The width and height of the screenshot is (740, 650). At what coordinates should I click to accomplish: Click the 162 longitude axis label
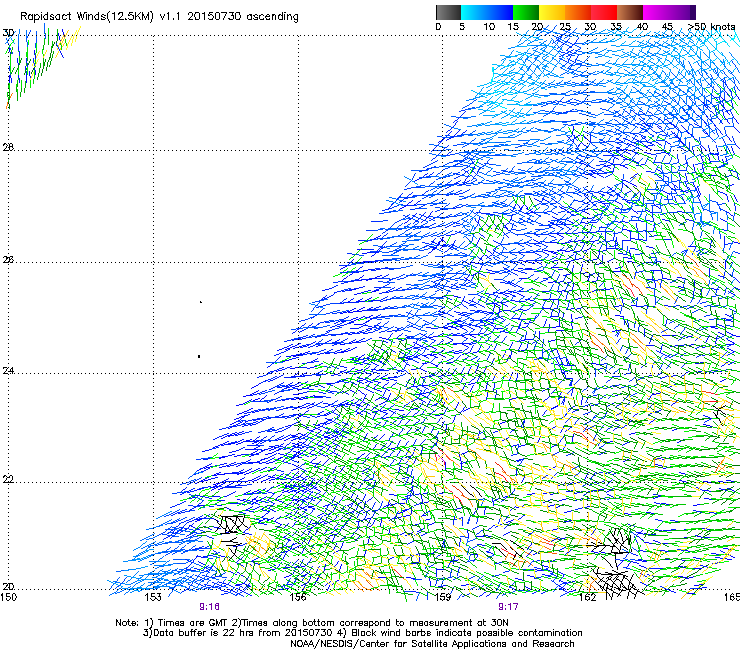tap(588, 597)
